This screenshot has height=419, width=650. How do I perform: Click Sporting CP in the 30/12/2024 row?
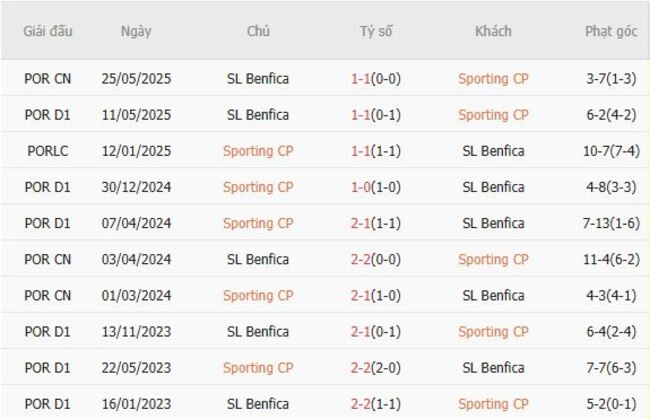point(258,187)
